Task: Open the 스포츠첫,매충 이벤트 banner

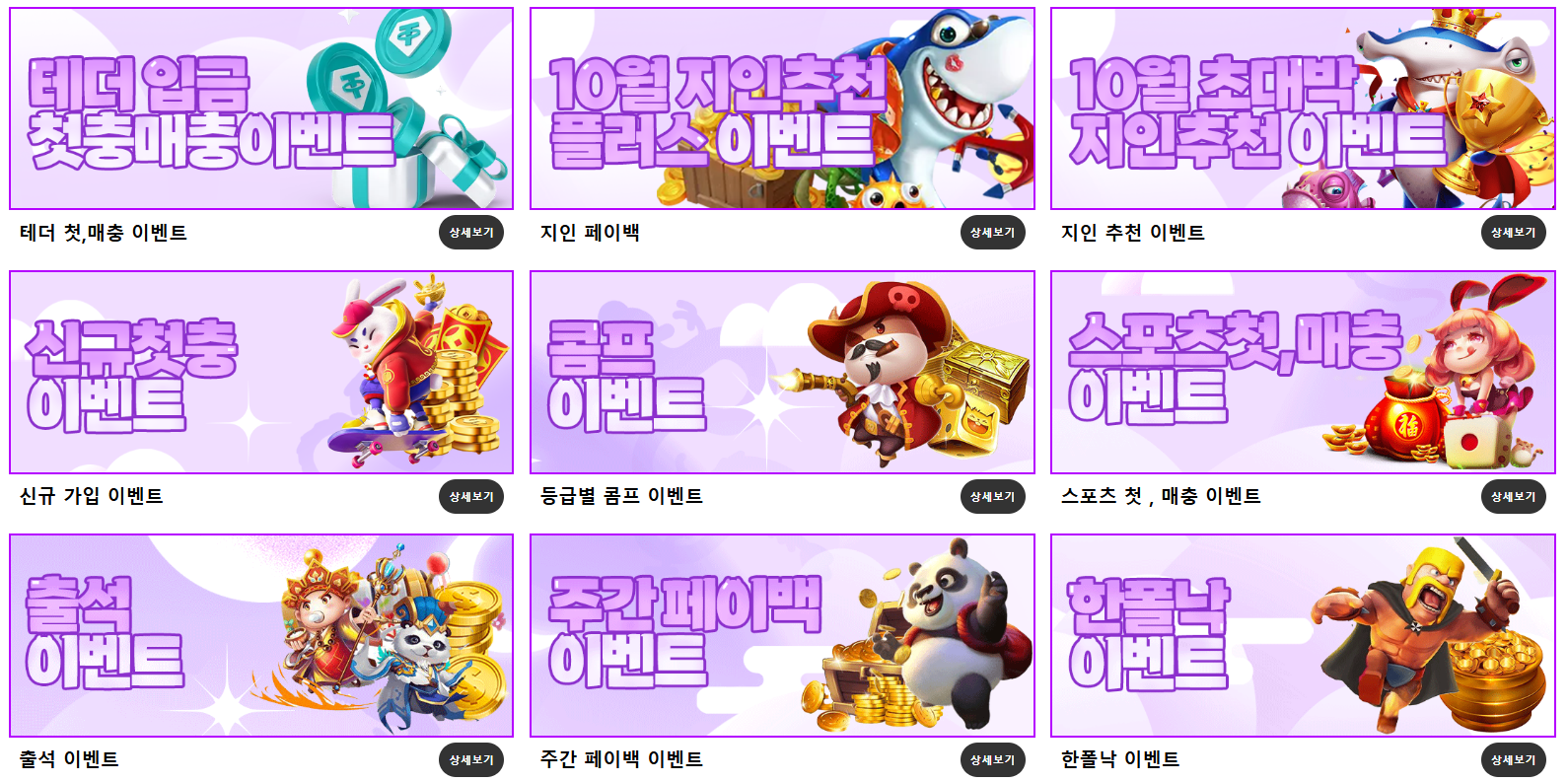Action: click(1303, 372)
